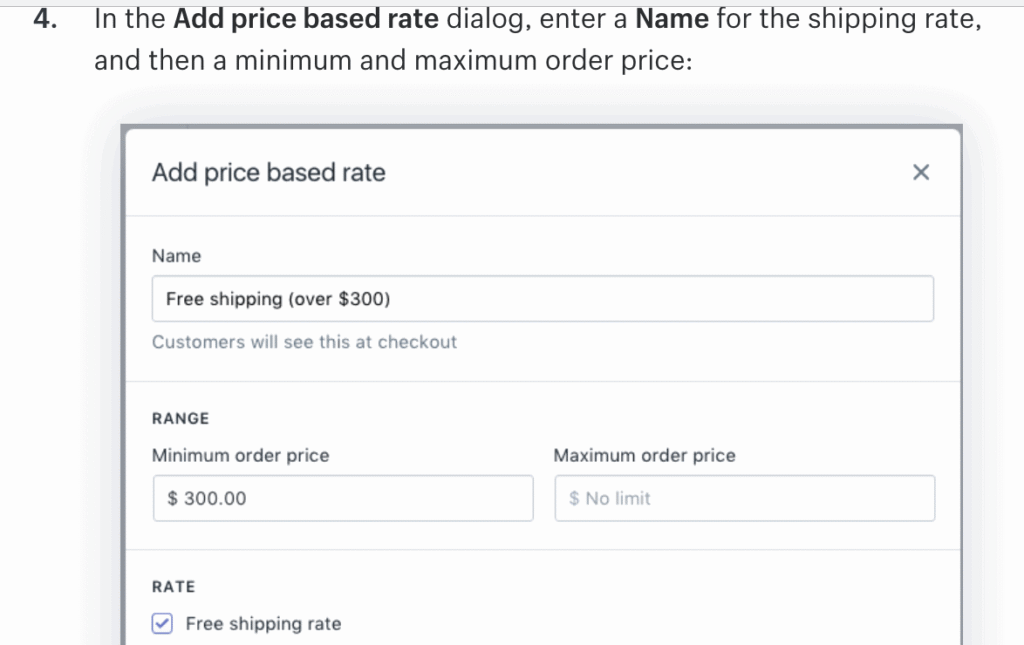1024x645 pixels.
Task: Click the RANGE section heading
Action: [x=180, y=419]
